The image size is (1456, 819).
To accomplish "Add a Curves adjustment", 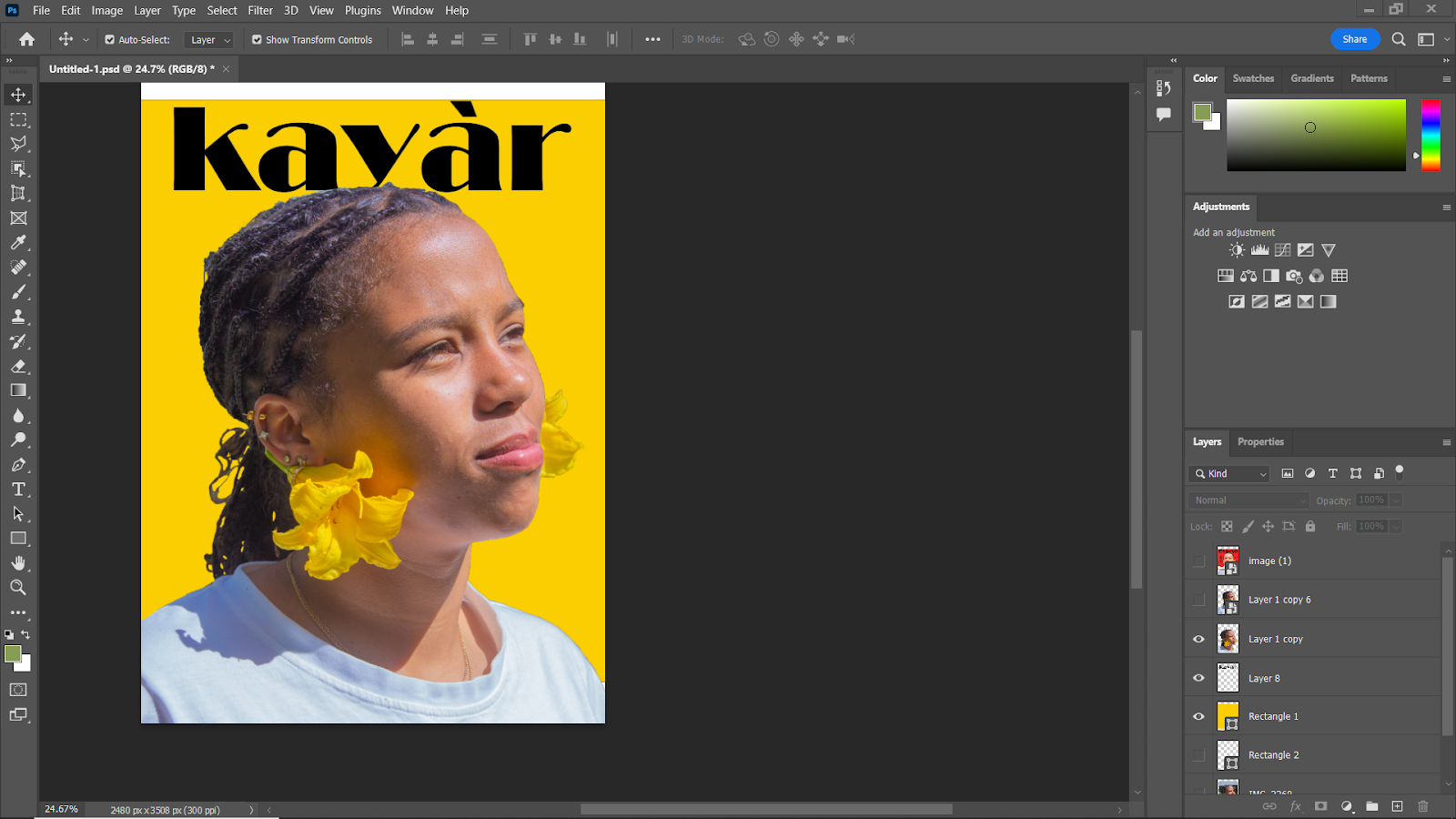I will pos(1282,249).
